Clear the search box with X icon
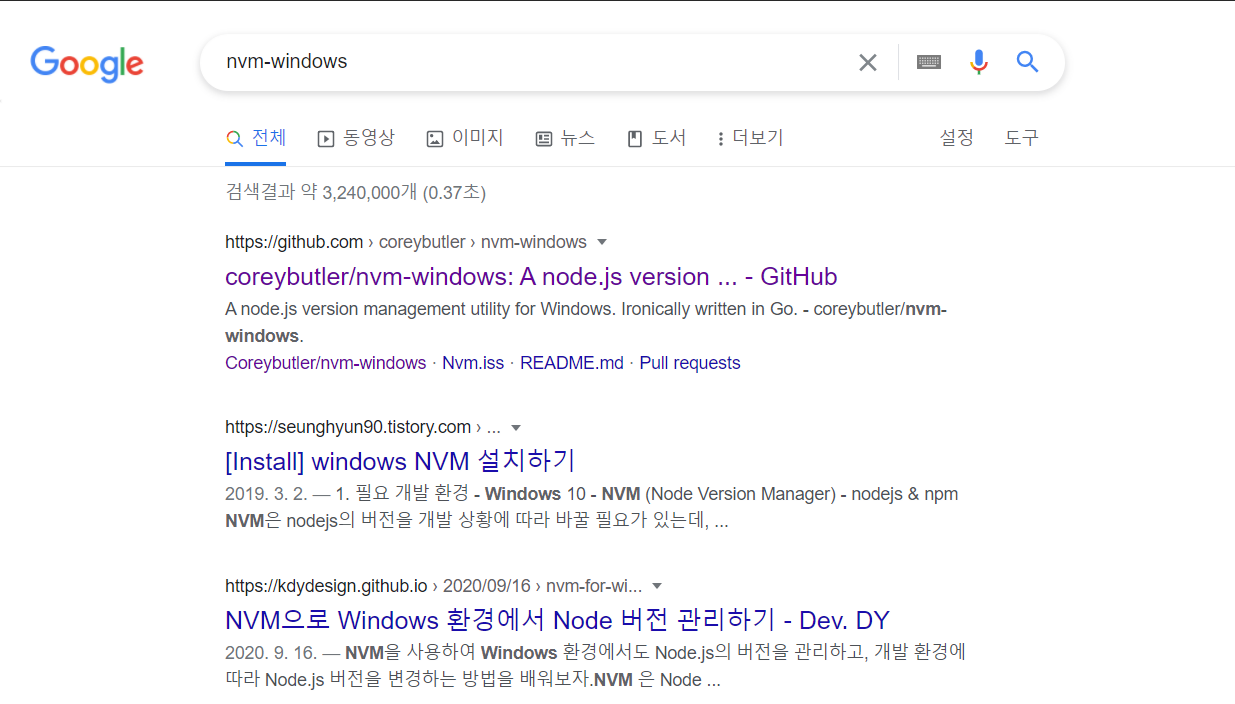 868,63
